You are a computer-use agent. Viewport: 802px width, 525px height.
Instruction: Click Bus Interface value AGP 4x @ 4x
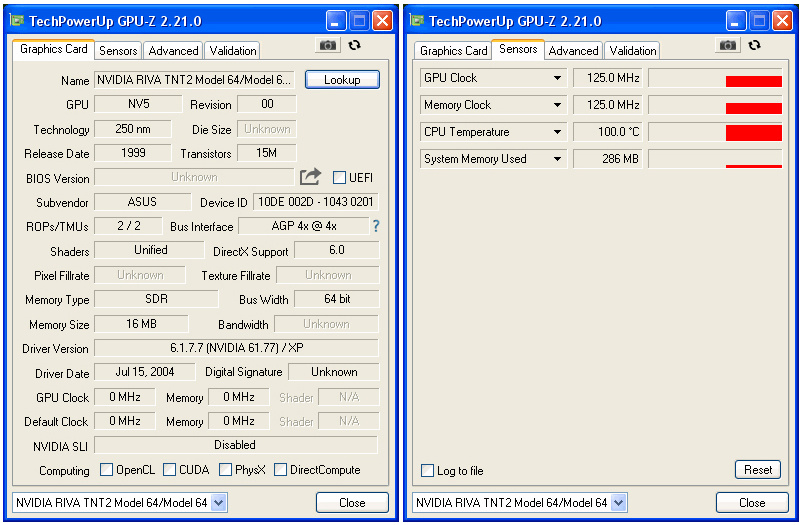tap(304, 226)
